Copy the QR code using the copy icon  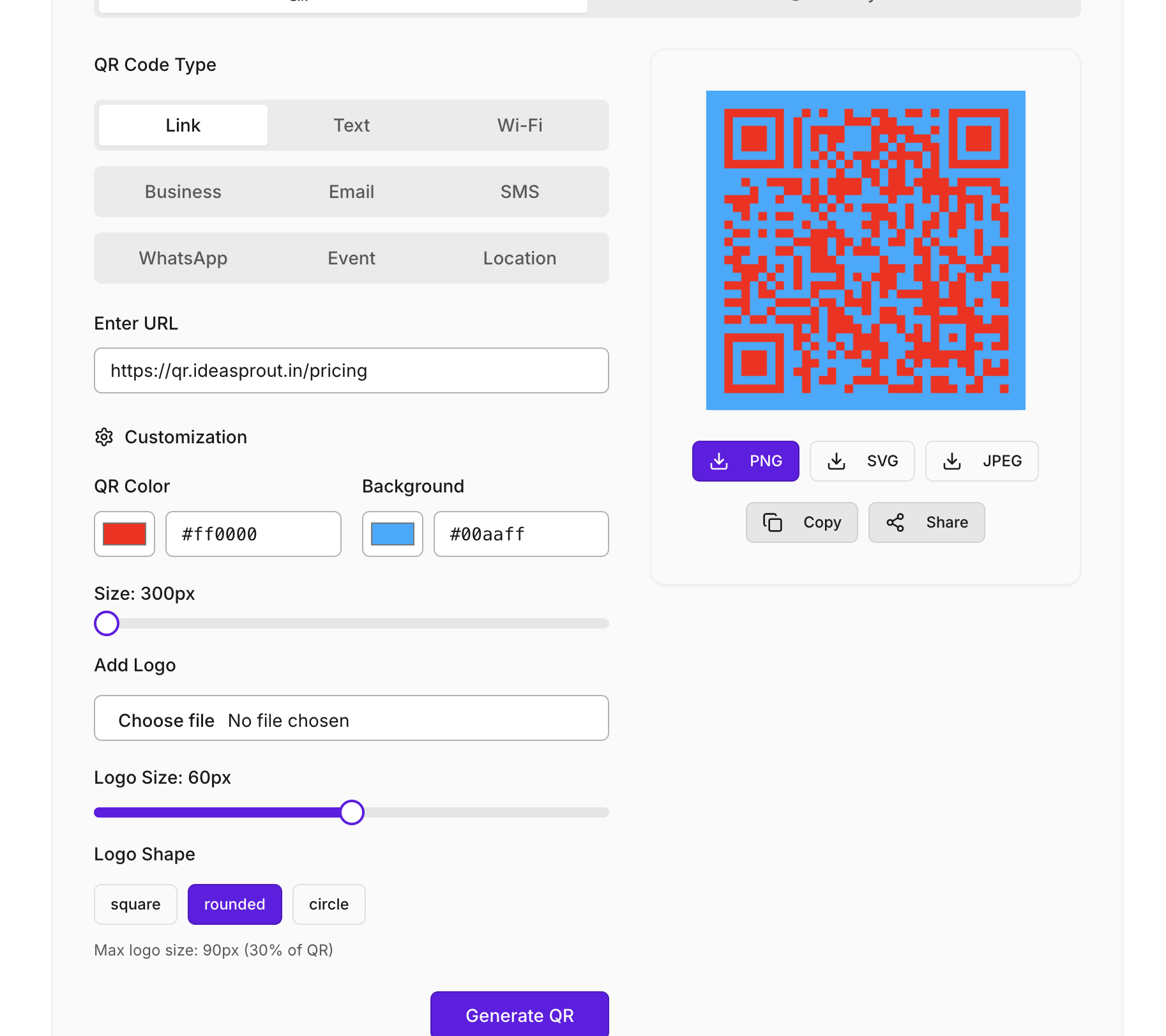773,522
